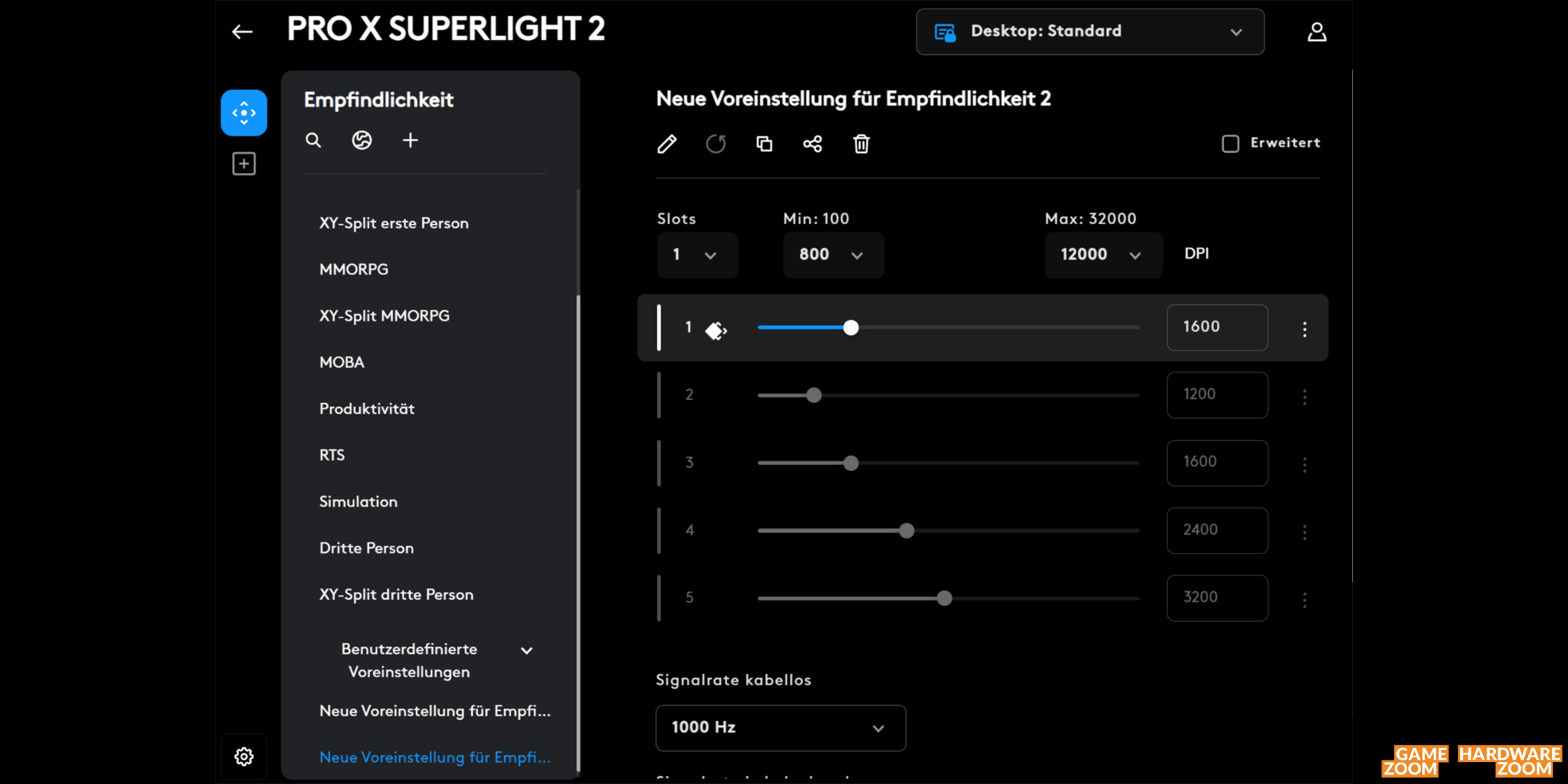Screen dimensions: 1568x784
Task: Open the Max DPI 12000 dropdown
Action: click(x=1103, y=255)
